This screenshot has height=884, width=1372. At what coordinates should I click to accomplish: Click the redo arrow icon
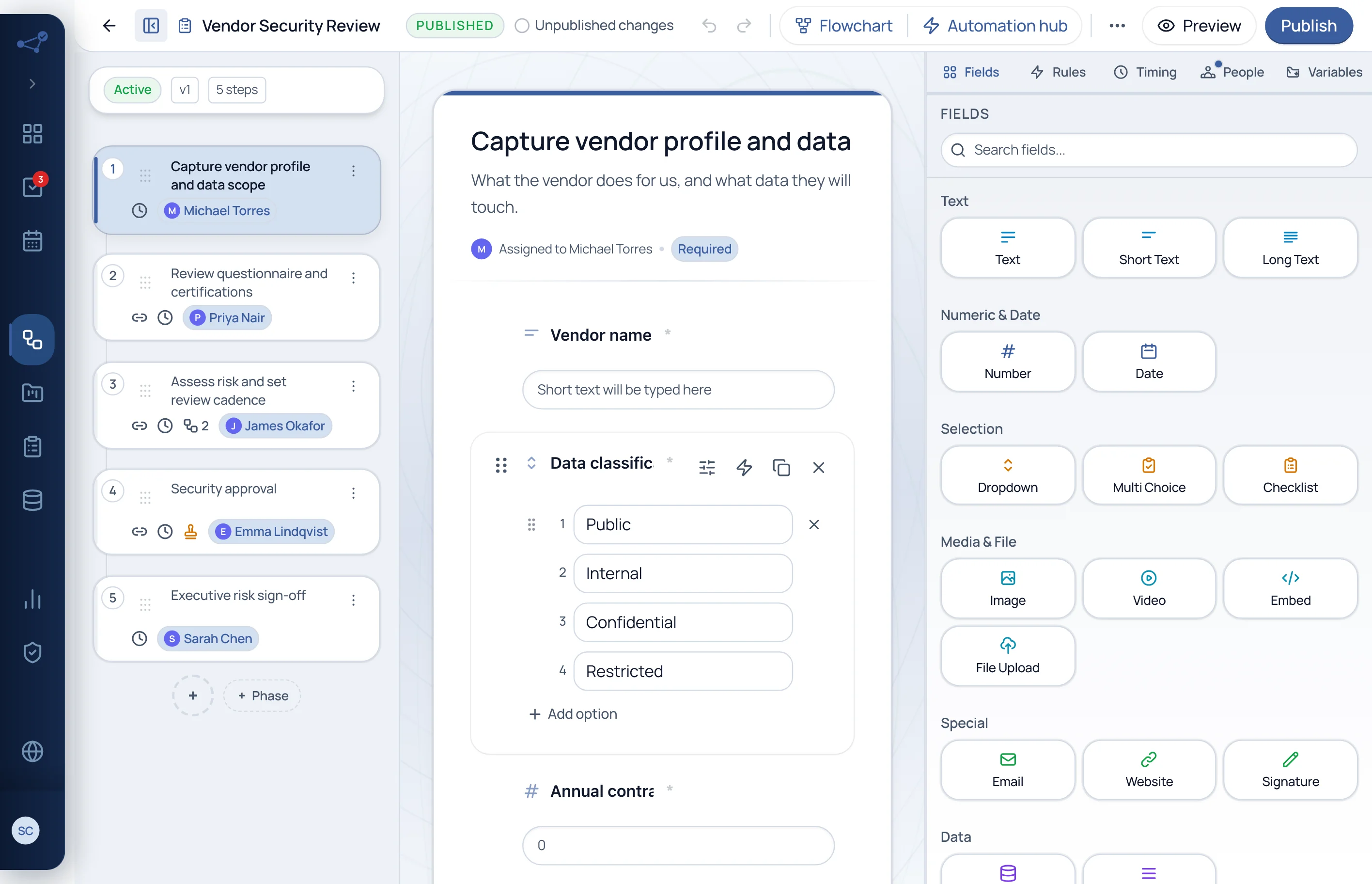tap(744, 25)
